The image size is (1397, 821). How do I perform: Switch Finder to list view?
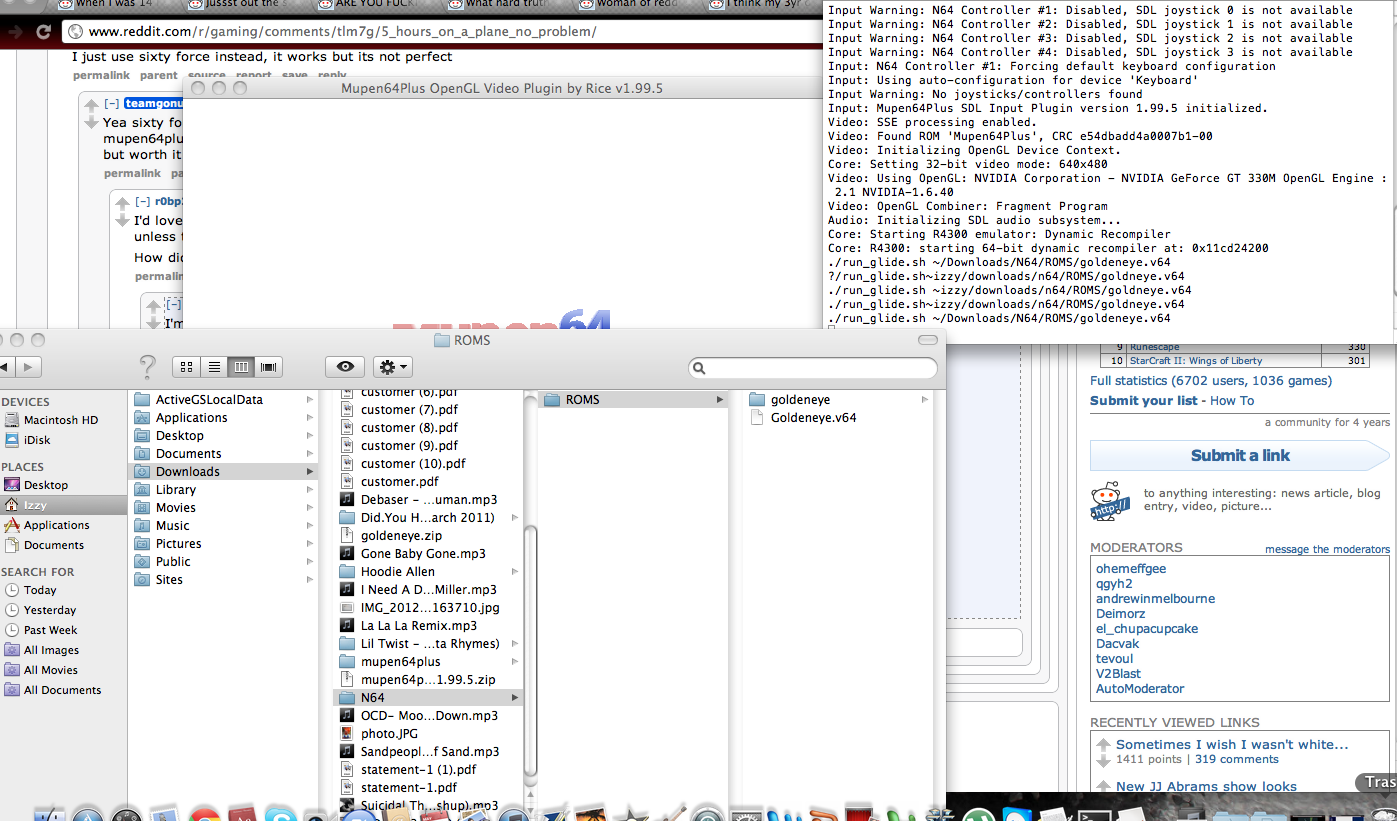pyautogui.click(x=213, y=367)
